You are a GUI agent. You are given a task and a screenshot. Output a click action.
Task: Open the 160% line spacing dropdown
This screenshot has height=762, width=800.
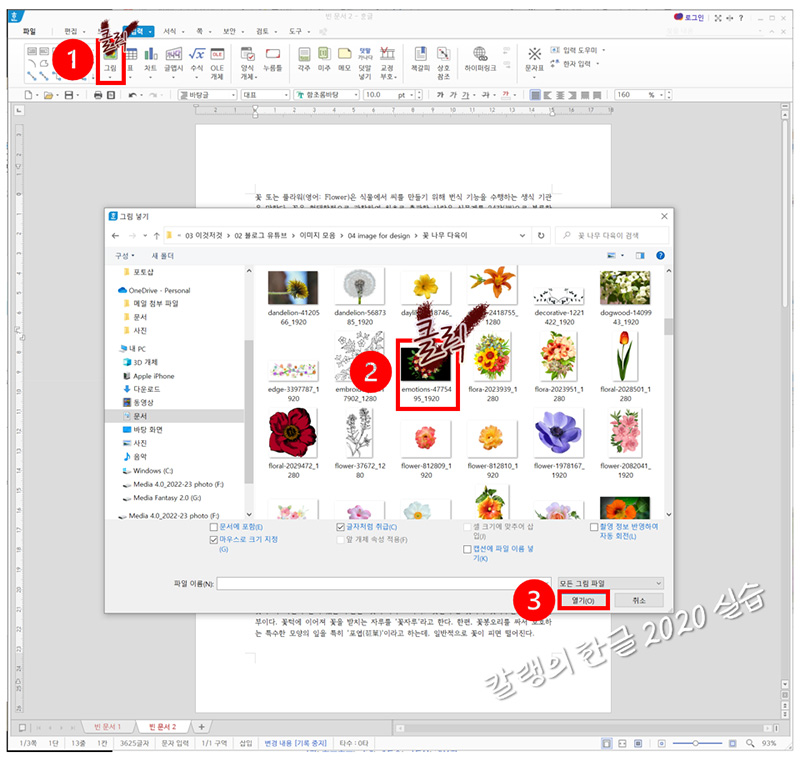coord(661,95)
